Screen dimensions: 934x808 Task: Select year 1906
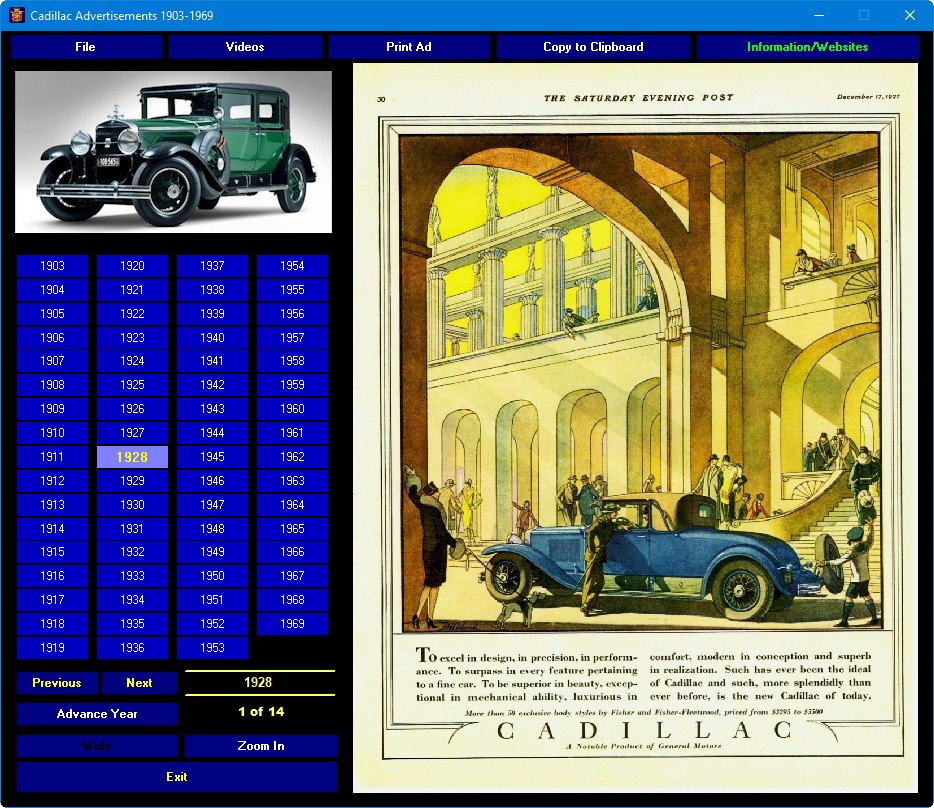[52, 338]
